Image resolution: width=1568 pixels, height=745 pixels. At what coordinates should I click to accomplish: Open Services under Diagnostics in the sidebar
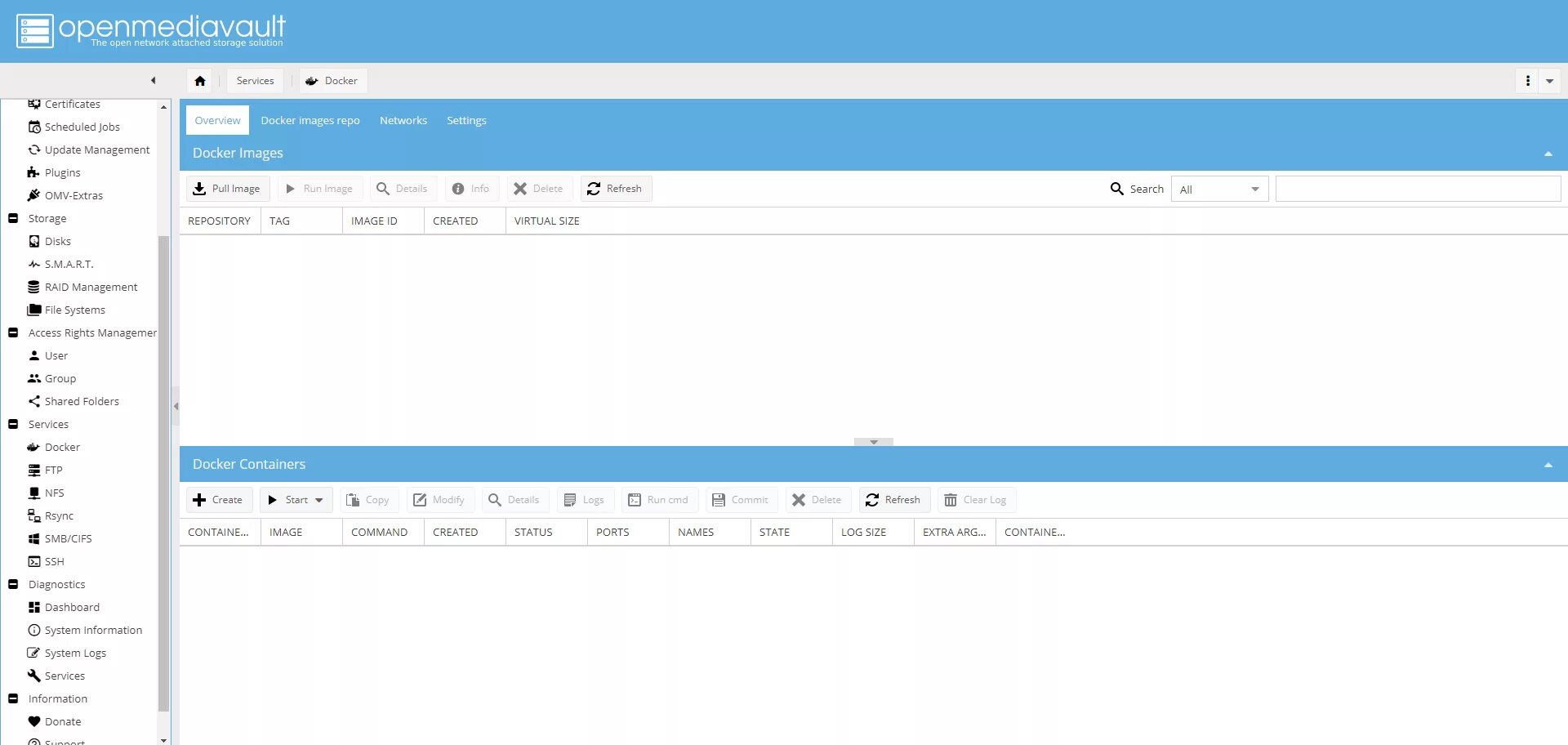click(x=65, y=676)
